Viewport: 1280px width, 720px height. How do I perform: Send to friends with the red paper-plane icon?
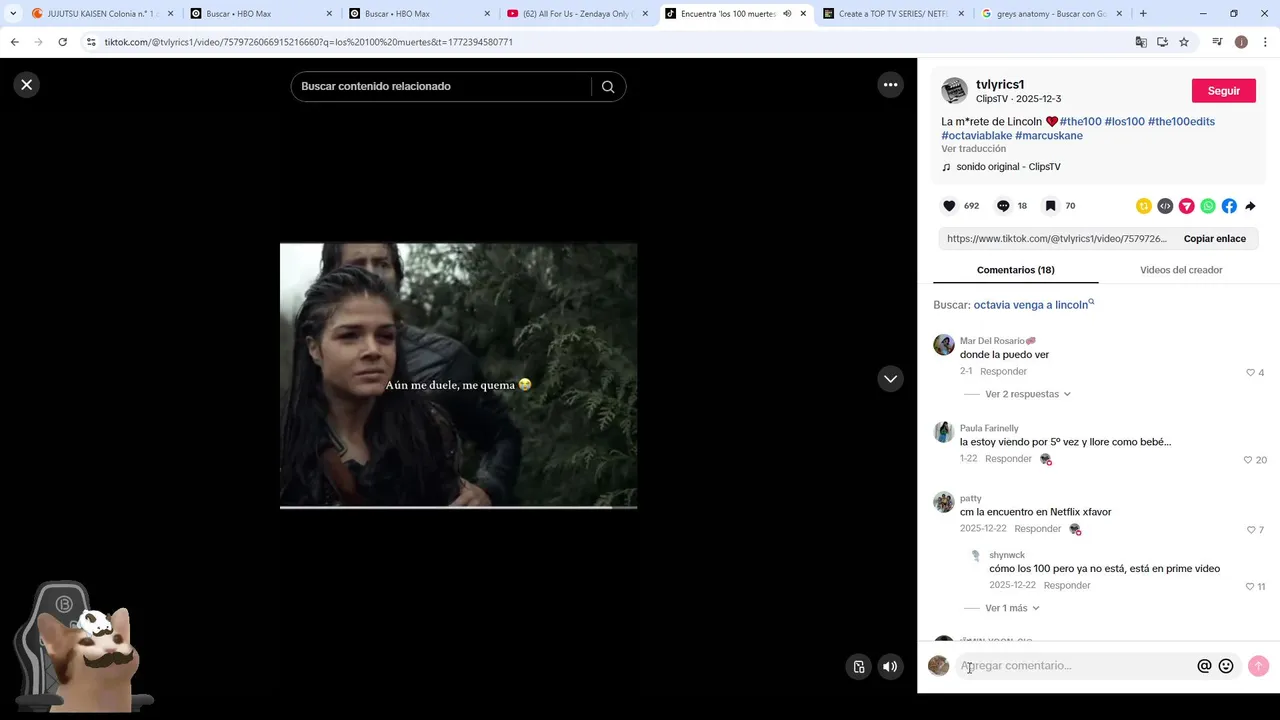pyautogui.click(x=1186, y=206)
